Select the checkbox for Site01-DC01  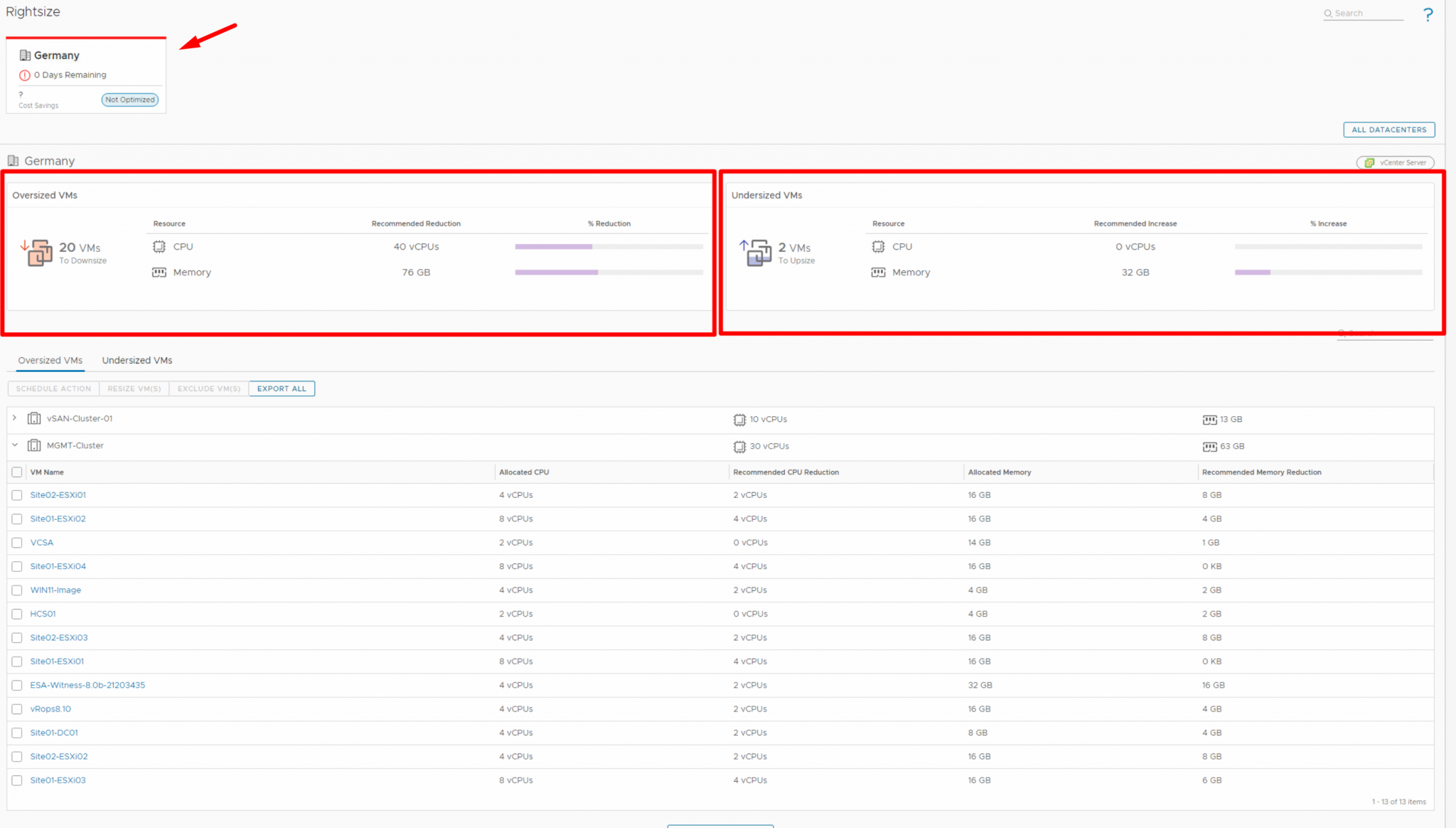click(x=17, y=732)
